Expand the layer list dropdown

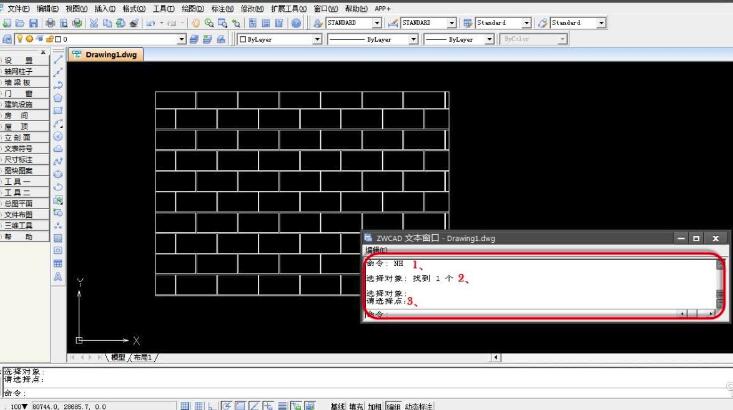pyautogui.click(x=181, y=39)
